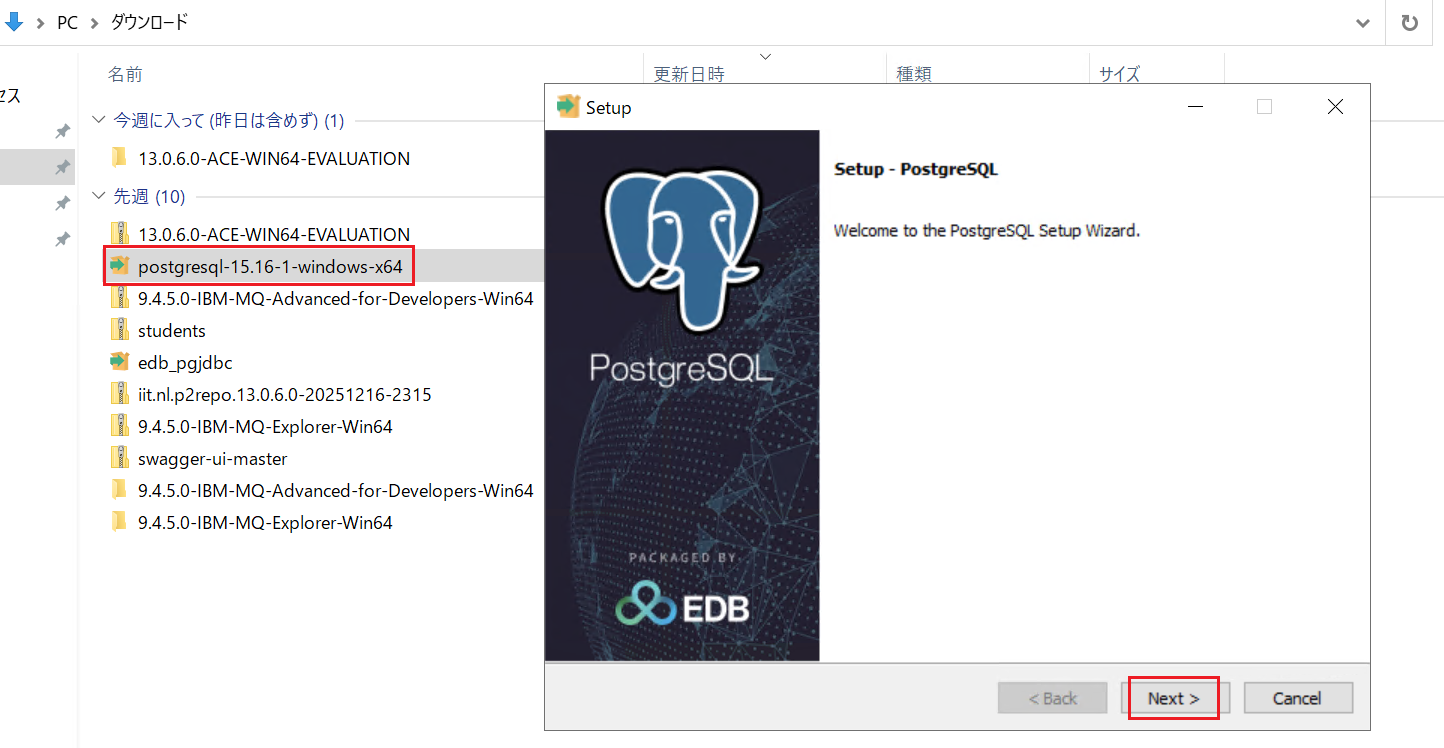This screenshot has width=1444, height=748.
Task: Click first pin icon in sidebar
Action: (62, 131)
